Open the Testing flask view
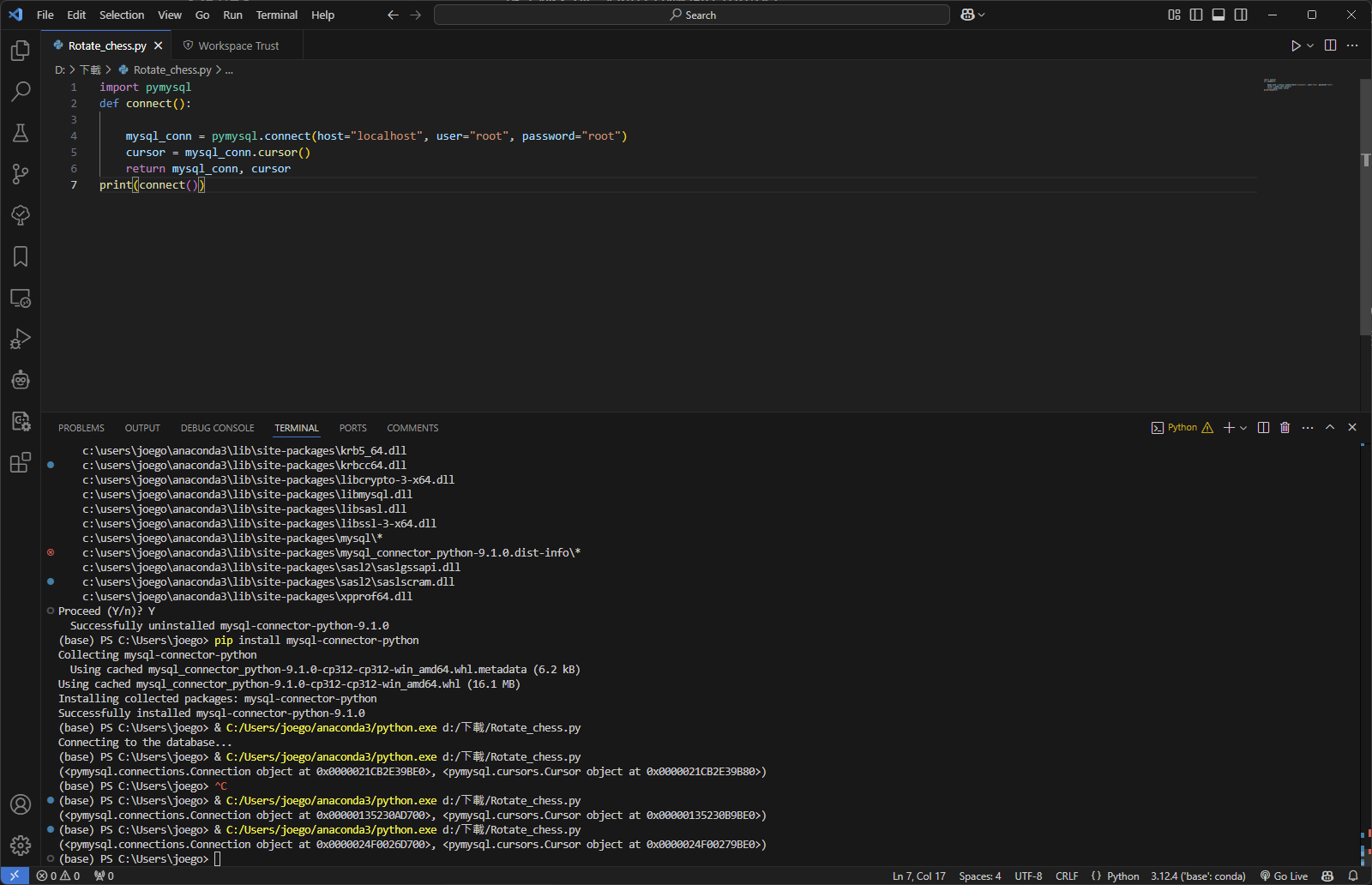 [21, 133]
